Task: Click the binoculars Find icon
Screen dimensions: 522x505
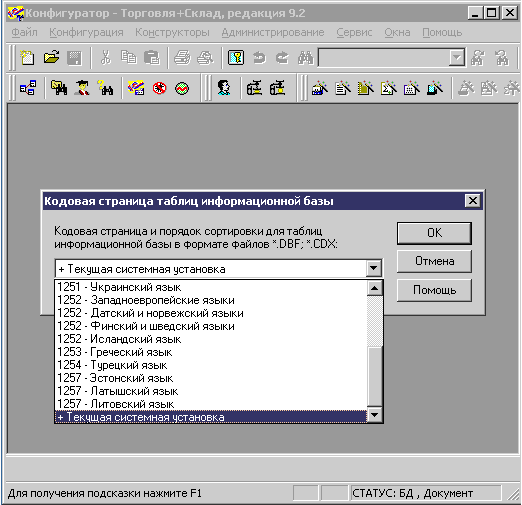Action: coord(305,58)
